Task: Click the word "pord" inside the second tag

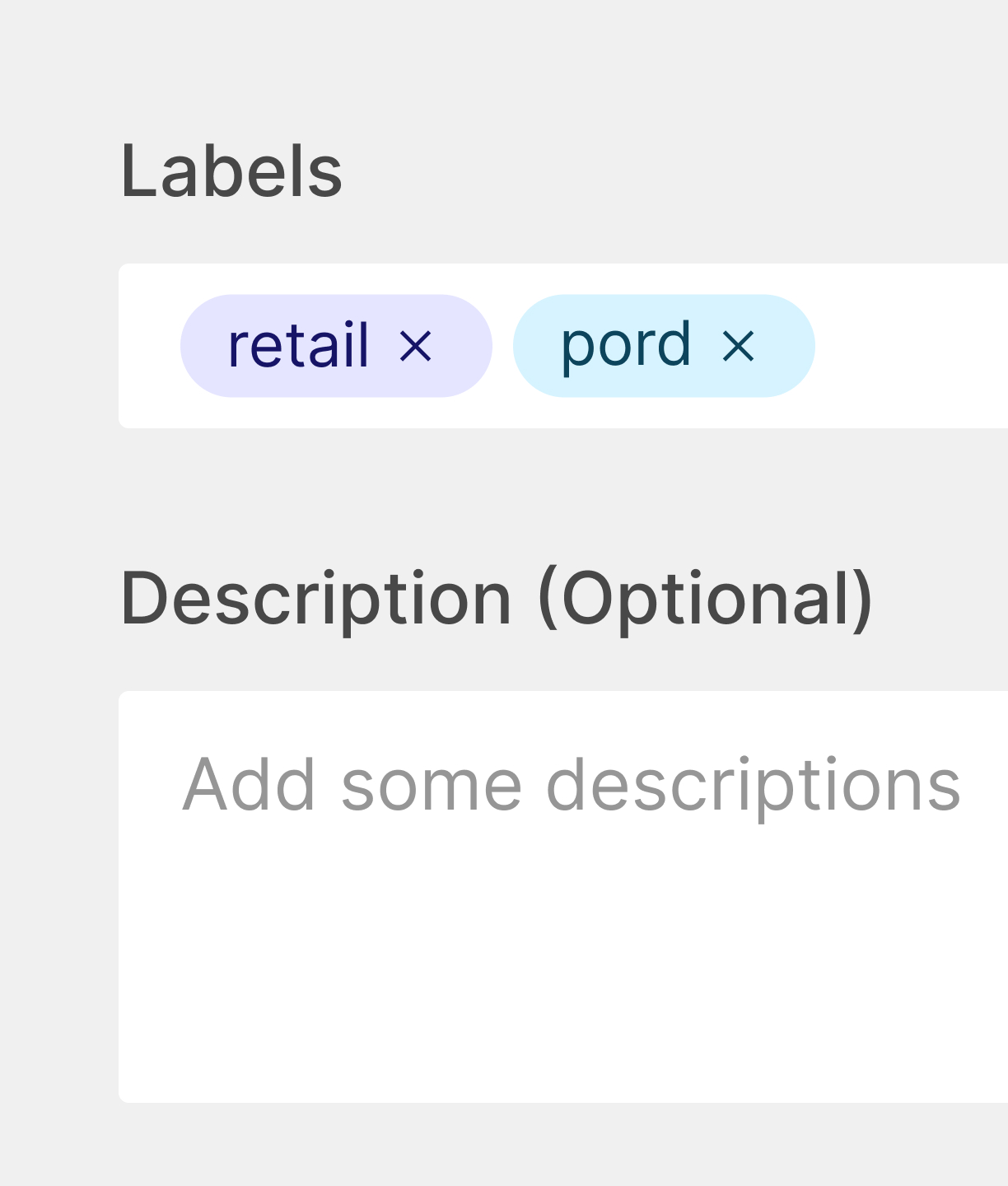Action: [626, 346]
